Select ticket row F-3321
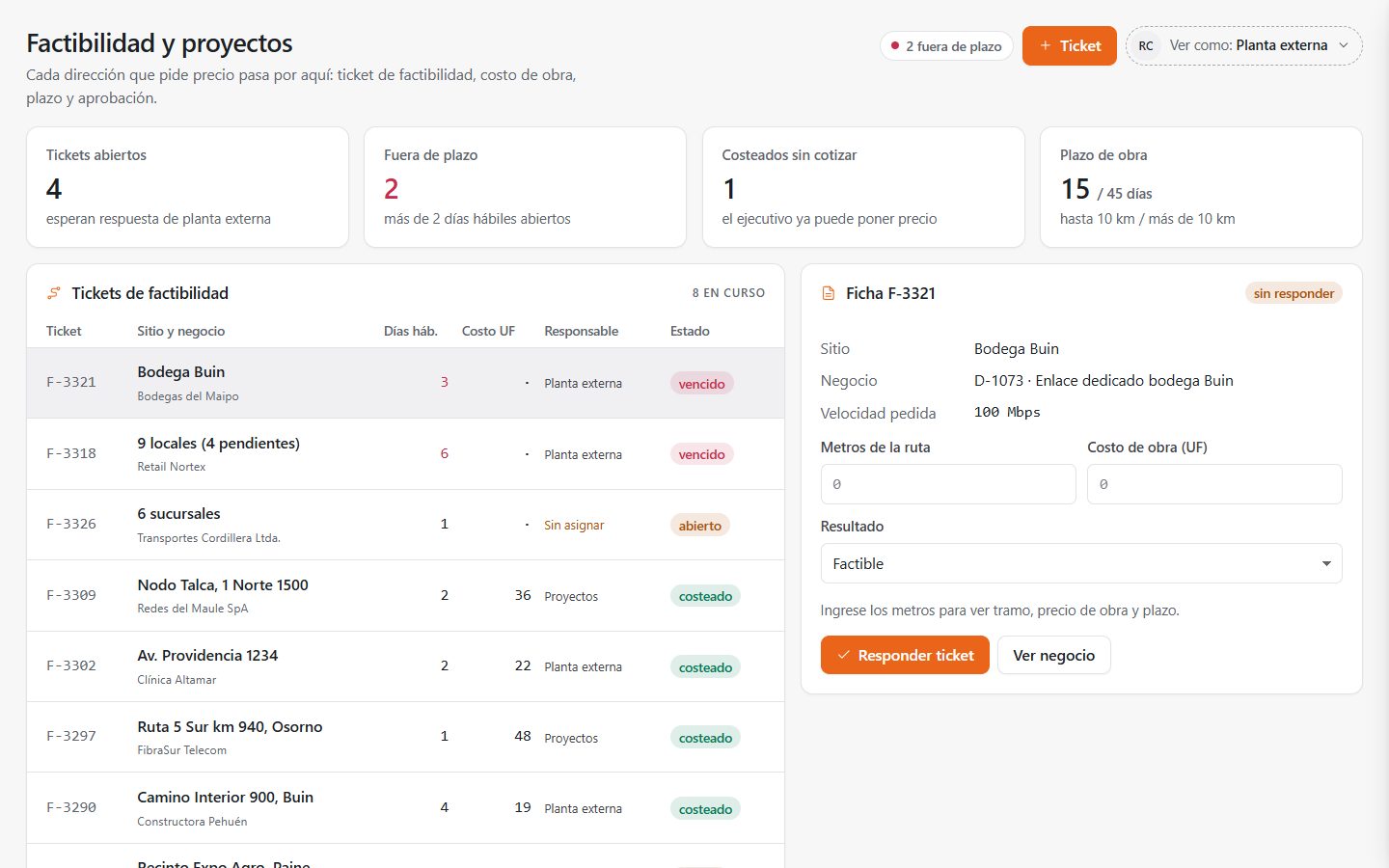Image resolution: width=1389 pixels, height=868 pixels. [405, 383]
